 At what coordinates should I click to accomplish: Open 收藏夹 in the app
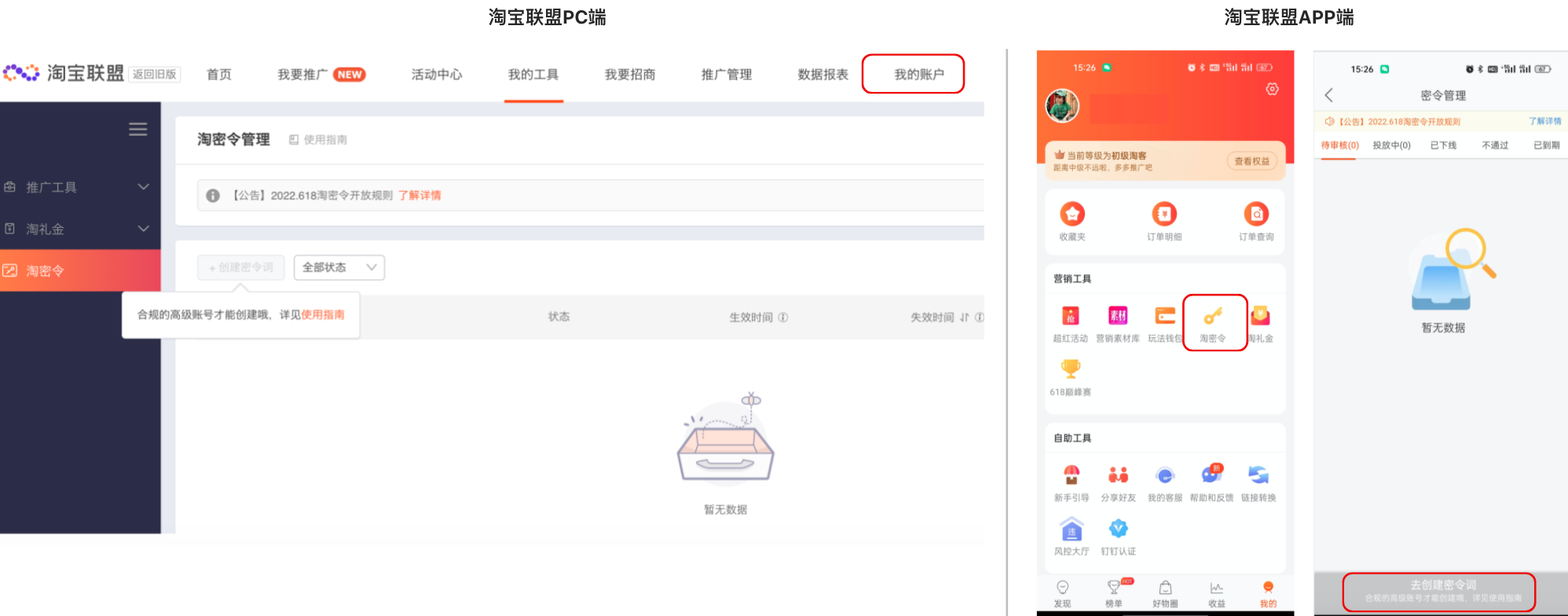point(1072,222)
